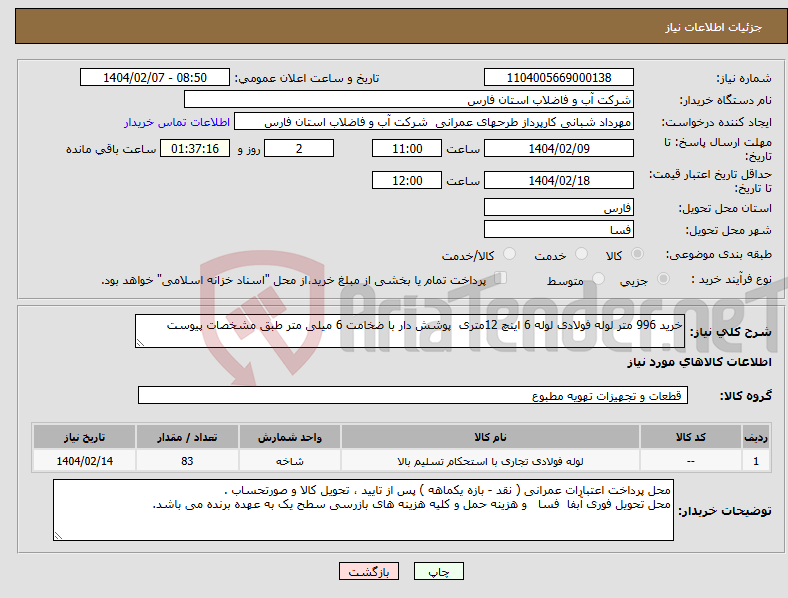Select the کالا/خدمت radio button
788x598 pixels.
tap(510, 254)
